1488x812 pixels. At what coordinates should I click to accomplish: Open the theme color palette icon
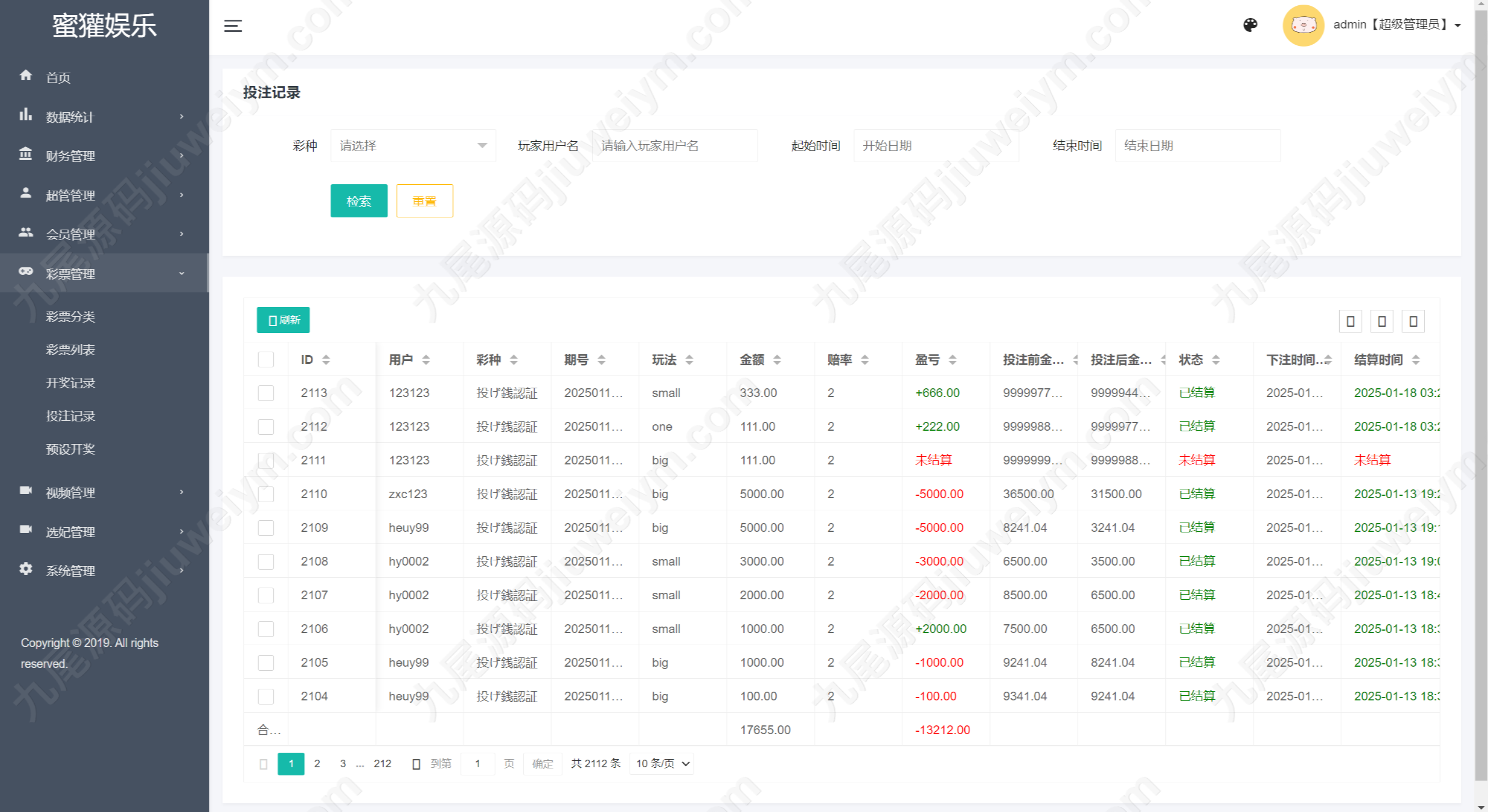pos(1250,25)
